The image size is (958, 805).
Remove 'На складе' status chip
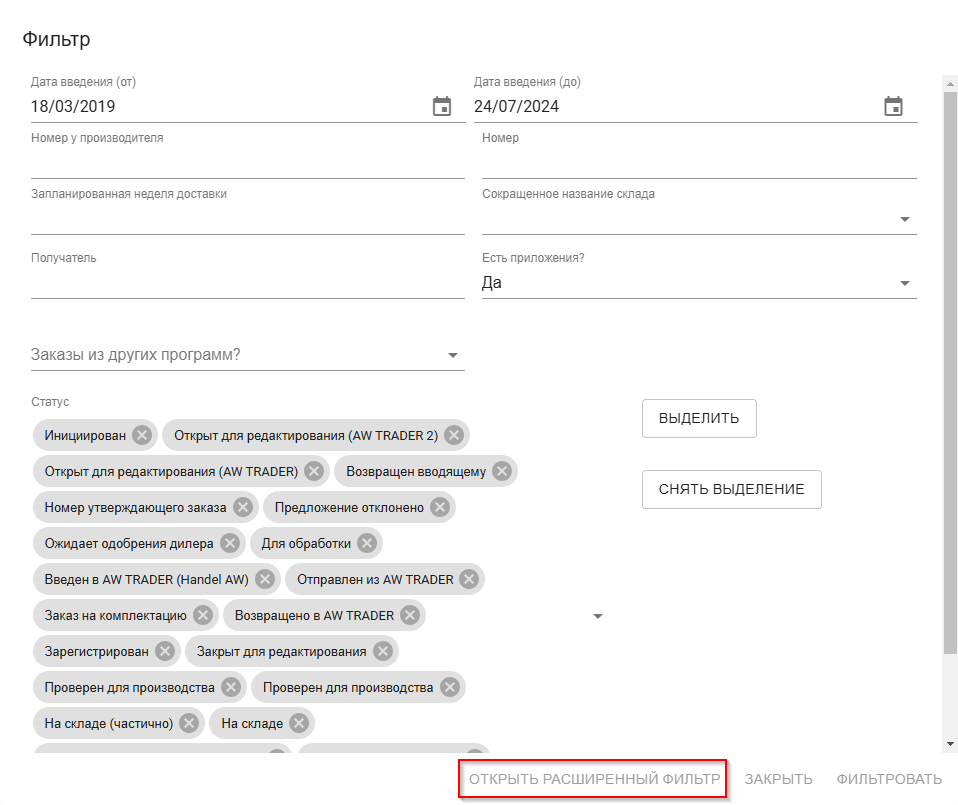[299, 723]
